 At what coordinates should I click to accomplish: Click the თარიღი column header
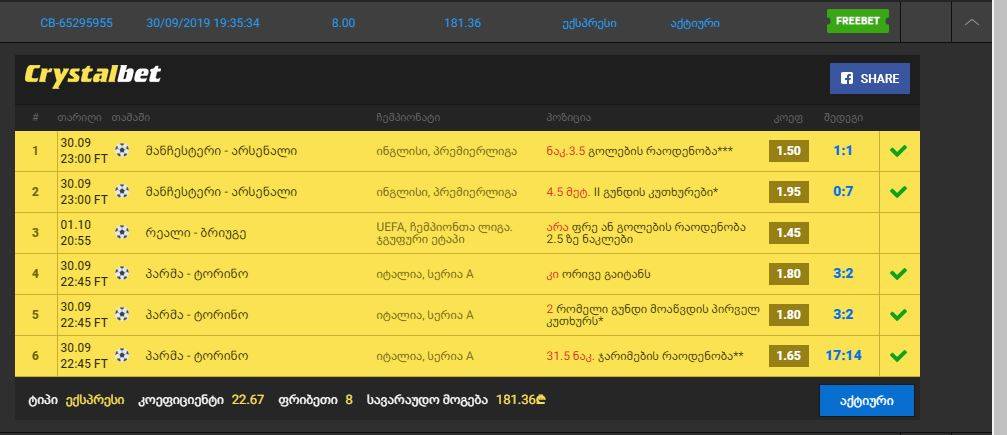coord(79,118)
